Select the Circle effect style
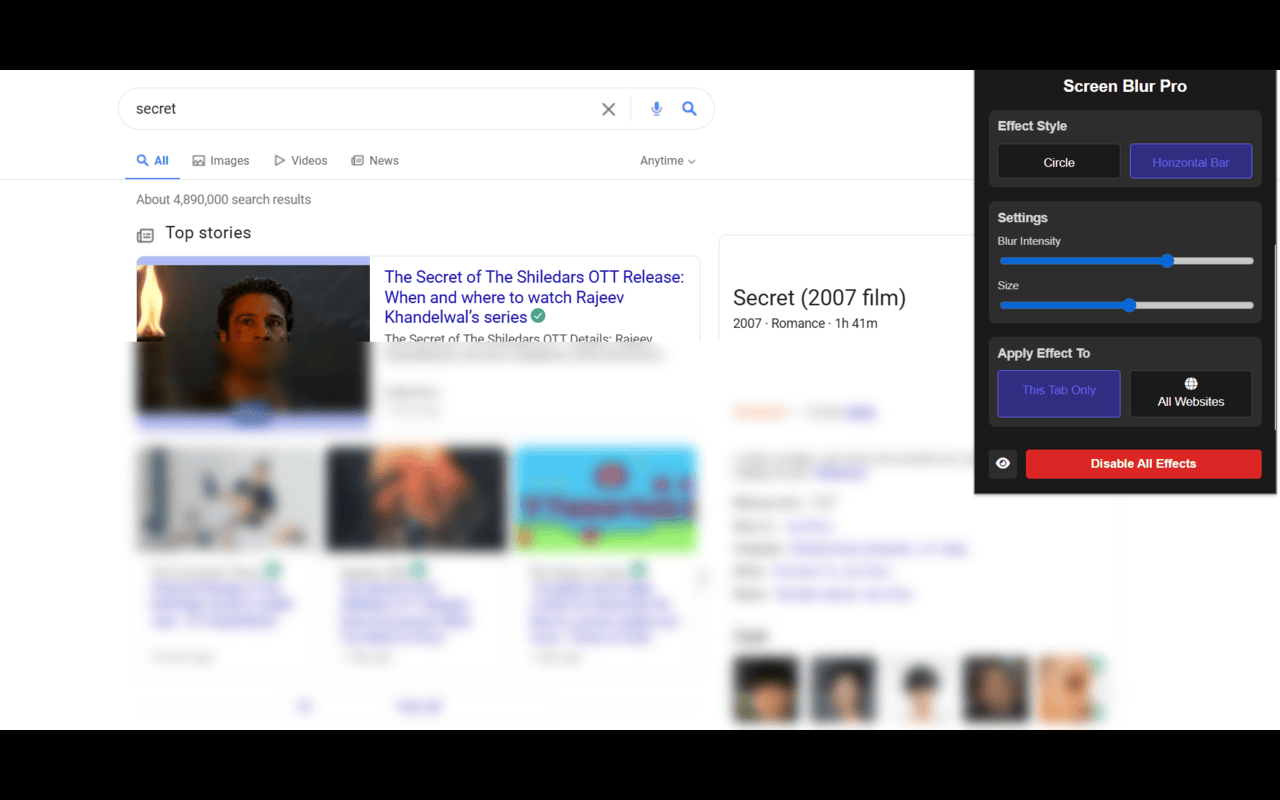 [x=1059, y=162]
